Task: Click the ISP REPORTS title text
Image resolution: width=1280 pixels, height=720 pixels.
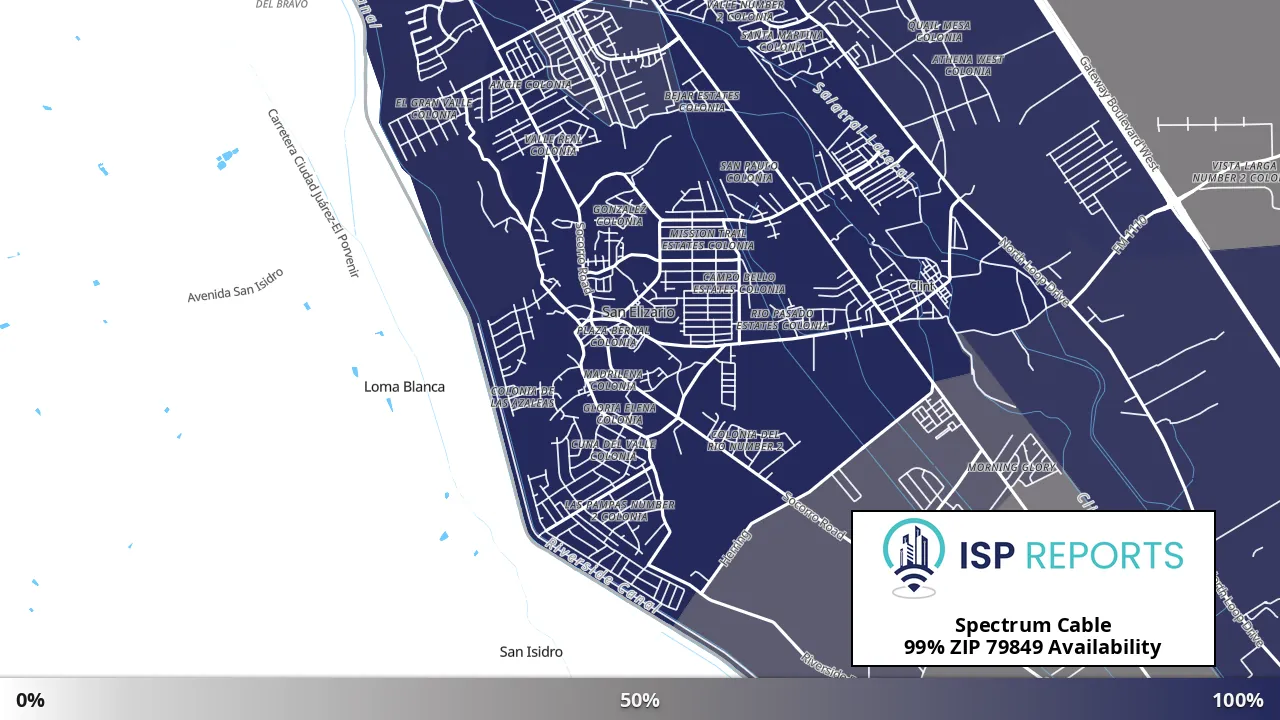Action: click(x=1071, y=555)
